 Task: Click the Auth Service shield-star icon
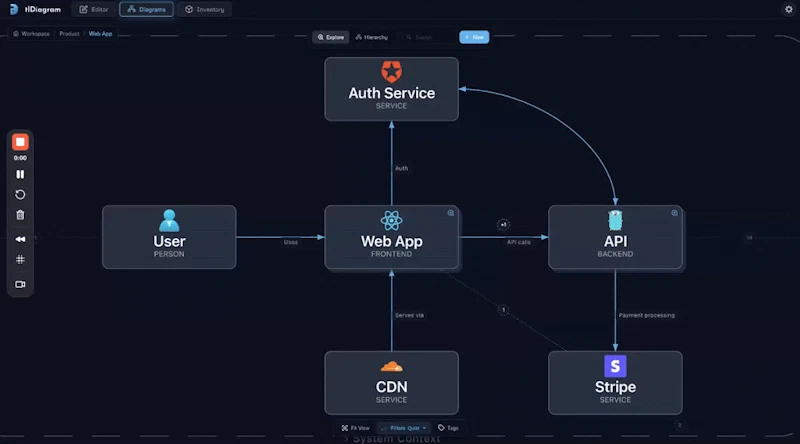click(x=391, y=72)
